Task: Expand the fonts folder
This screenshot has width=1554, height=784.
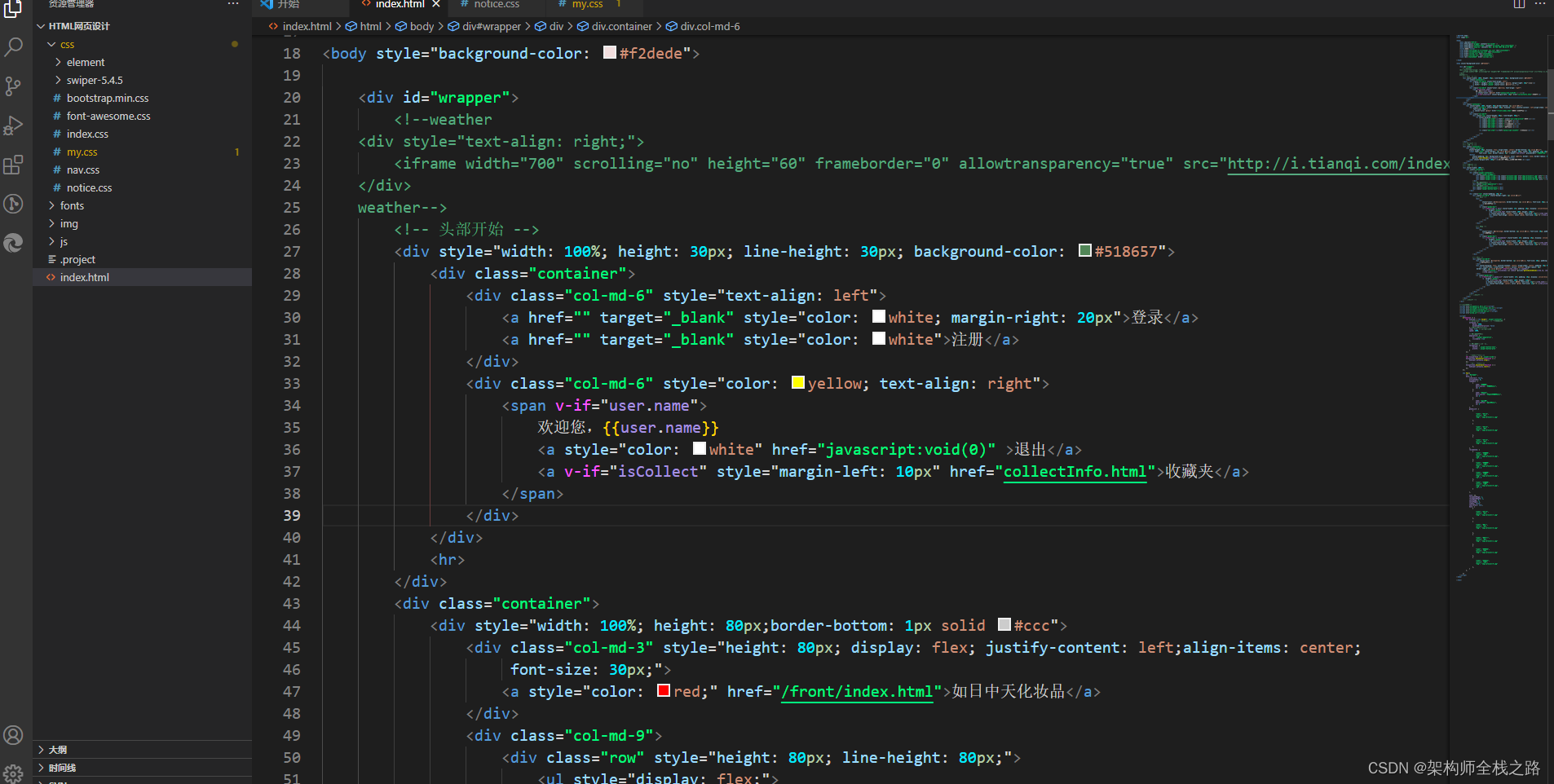Action: 51,205
